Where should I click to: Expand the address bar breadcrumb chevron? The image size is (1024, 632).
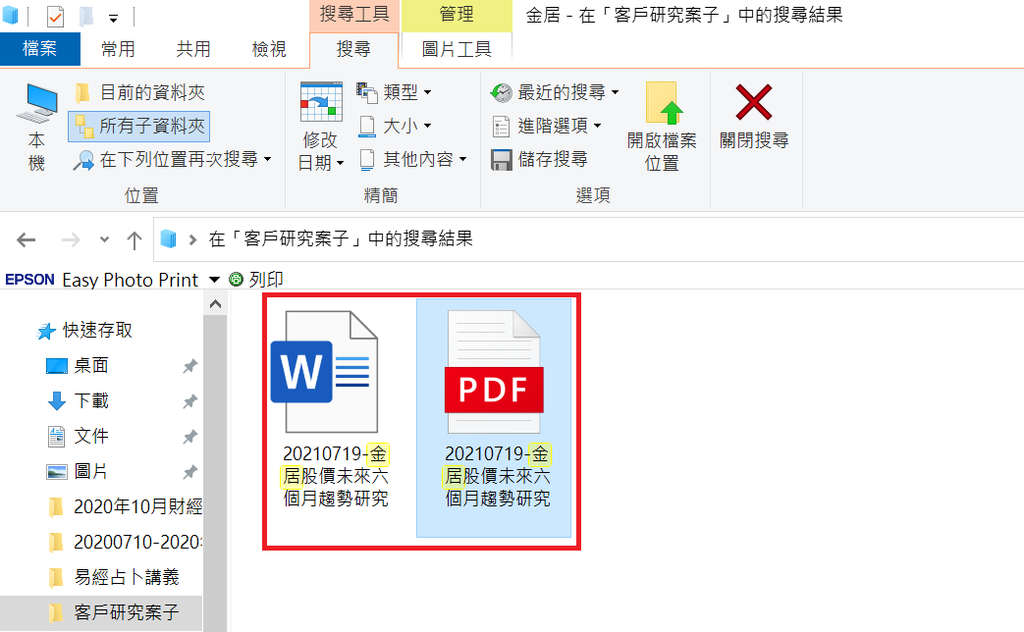193,240
